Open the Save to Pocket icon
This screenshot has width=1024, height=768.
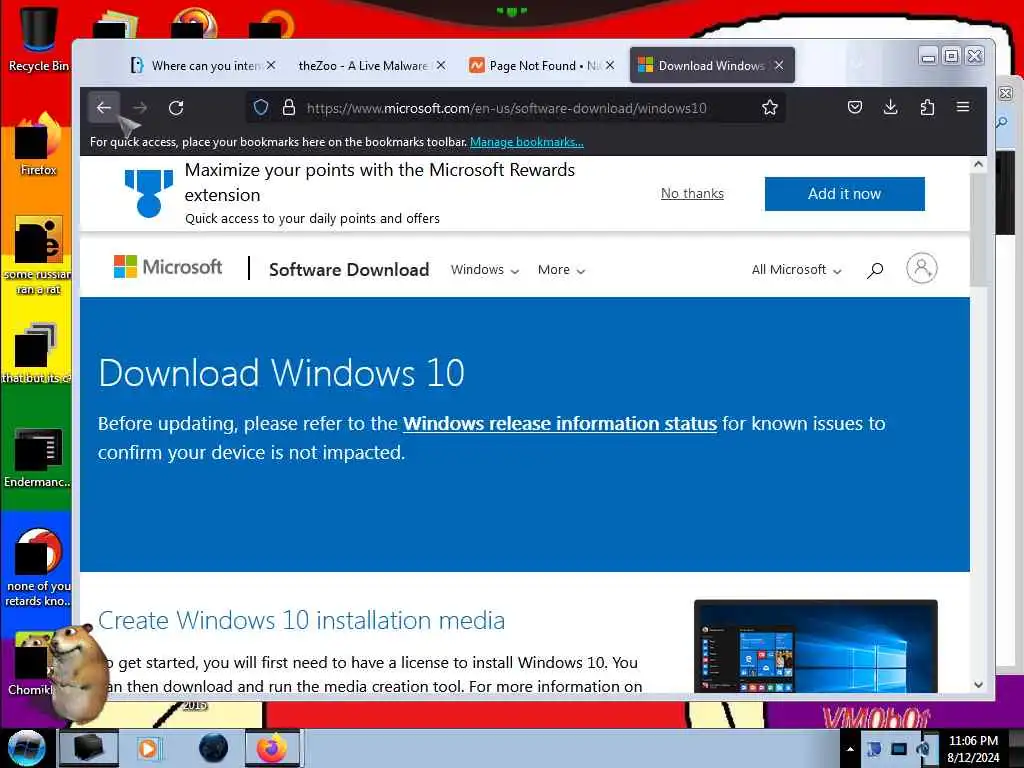point(855,107)
